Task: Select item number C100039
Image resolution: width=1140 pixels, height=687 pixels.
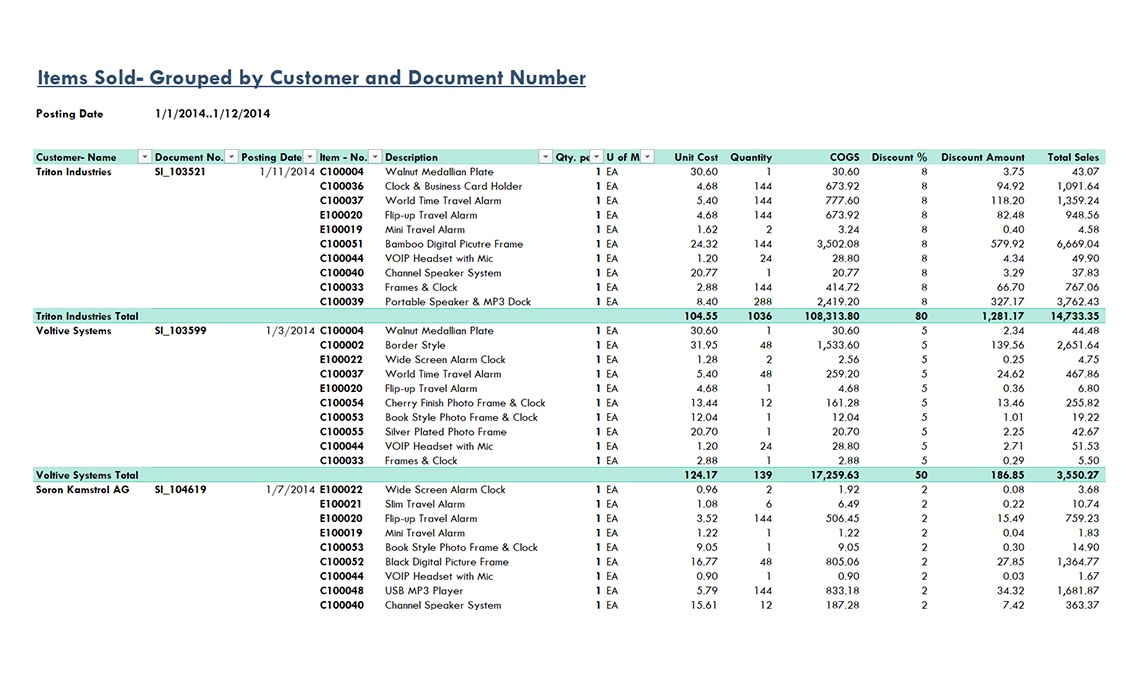Action: coord(342,302)
